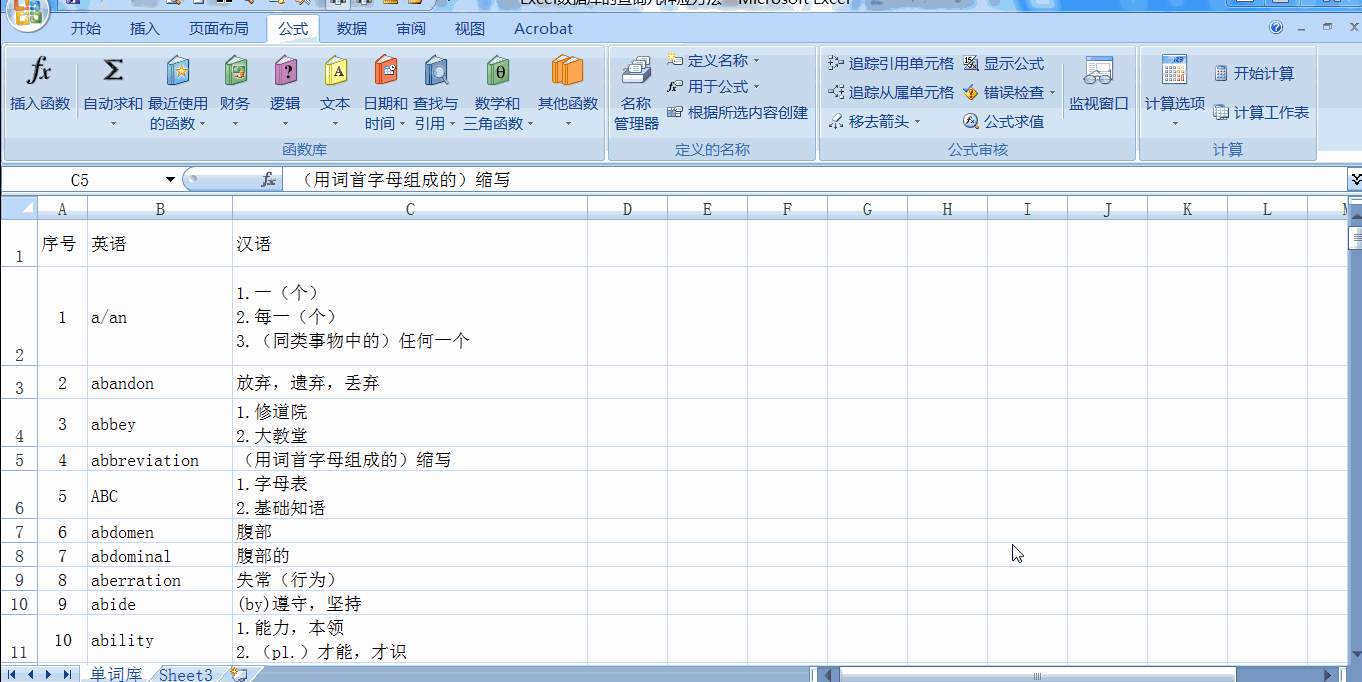Open Math and Trig (数学和三角函数) functions
This screenshot has height=682, width=1362.
tap(497, 71)
